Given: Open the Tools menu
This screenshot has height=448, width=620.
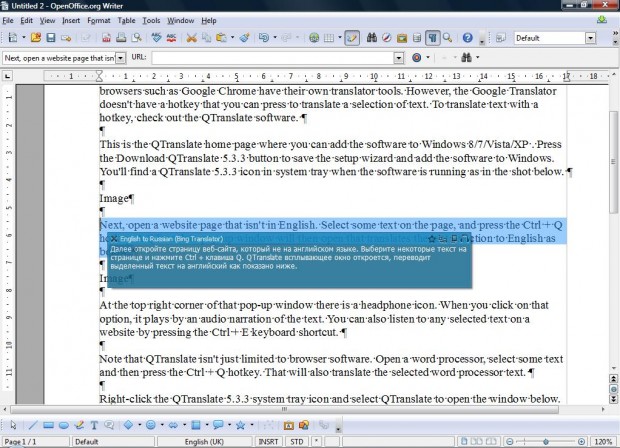Looking at the screenshot, I should tap(151, 21).
